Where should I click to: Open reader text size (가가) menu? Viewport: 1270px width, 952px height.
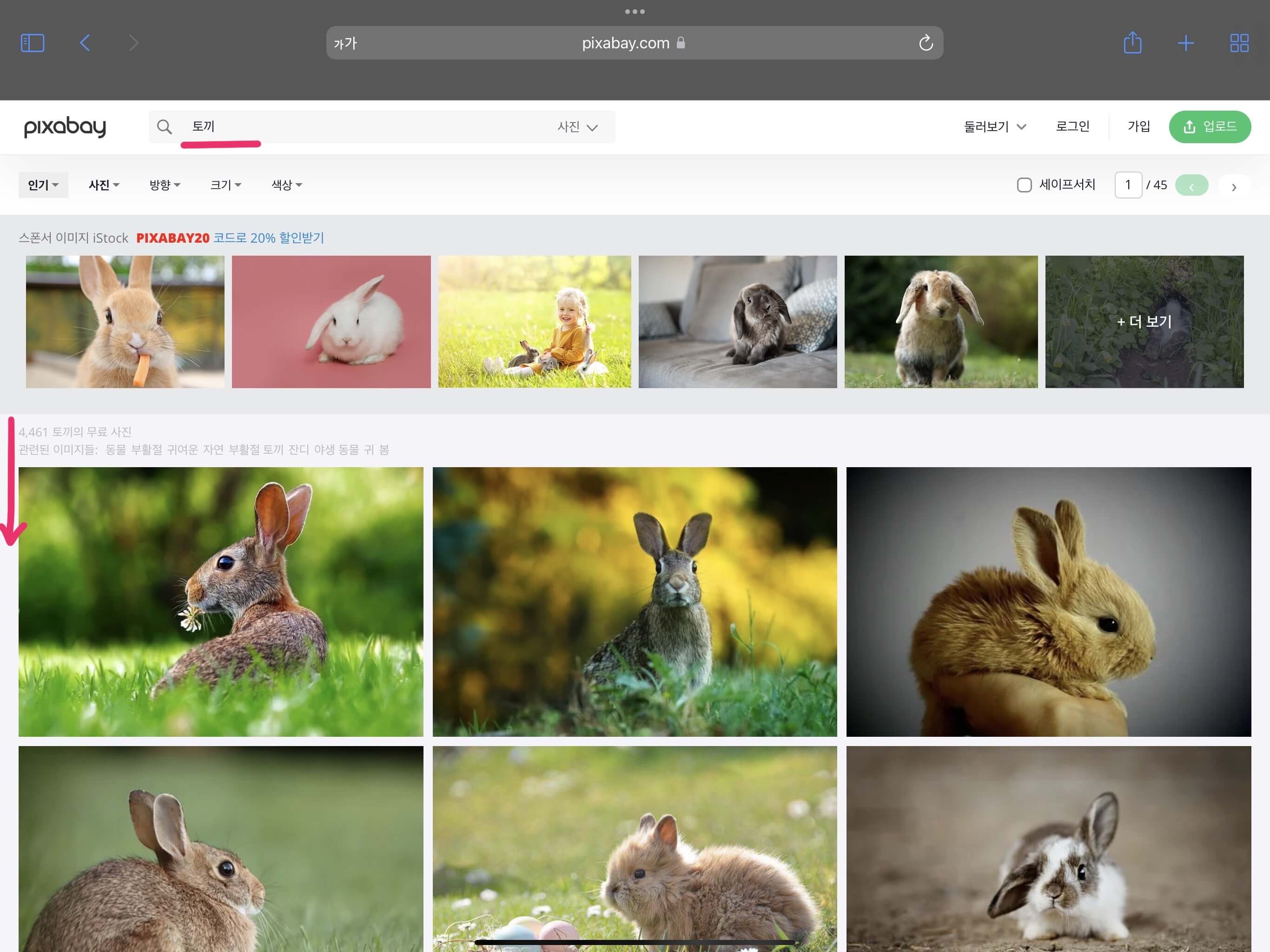click(345, 44)
